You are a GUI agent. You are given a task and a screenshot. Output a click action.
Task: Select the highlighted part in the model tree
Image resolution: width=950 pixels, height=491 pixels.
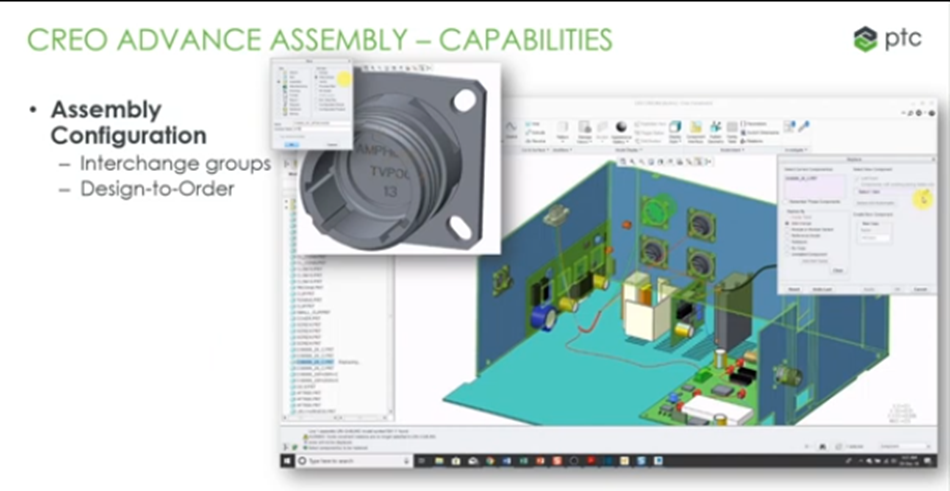(x=315, y=362)
